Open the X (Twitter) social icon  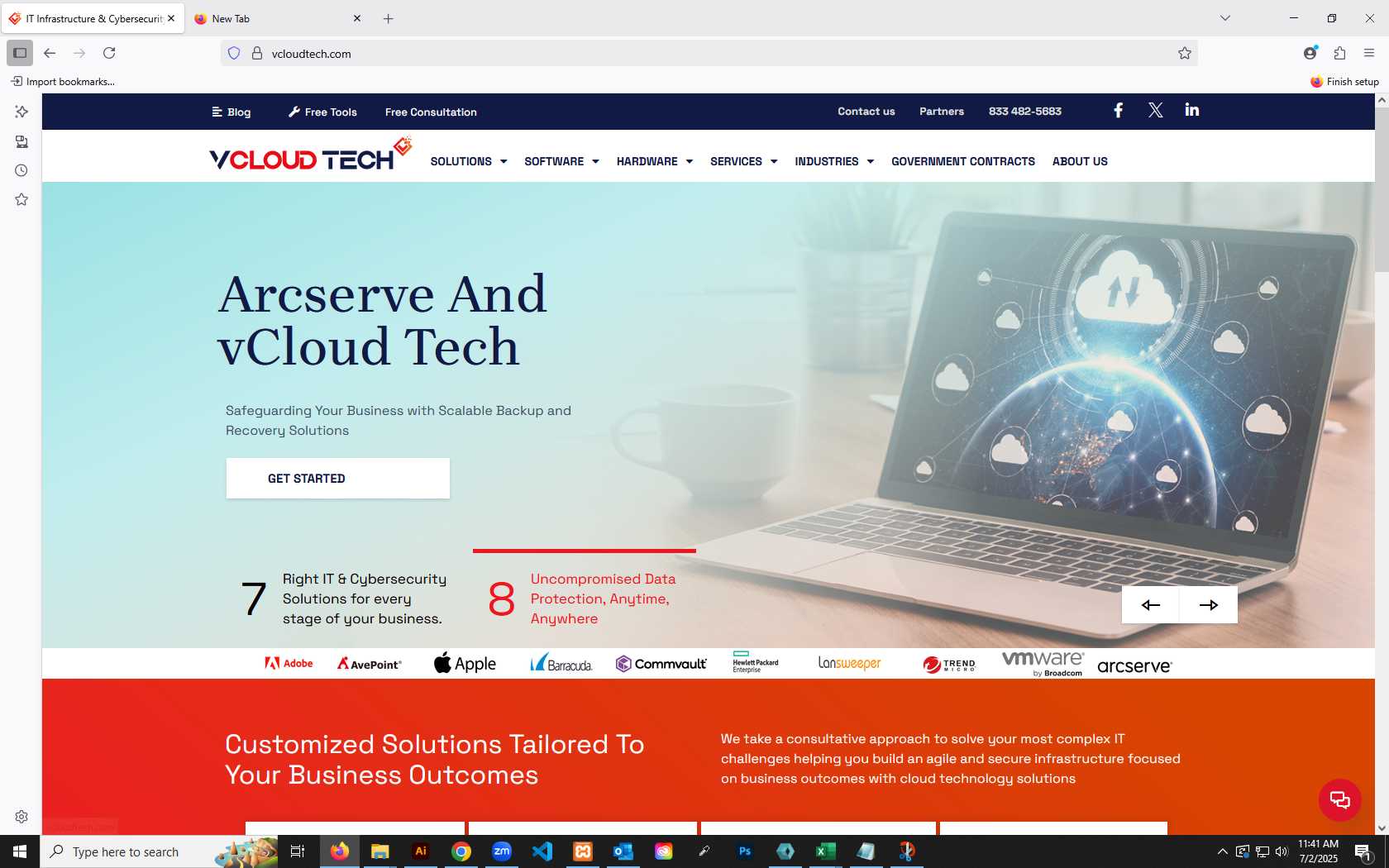[x=1155, y=111]
